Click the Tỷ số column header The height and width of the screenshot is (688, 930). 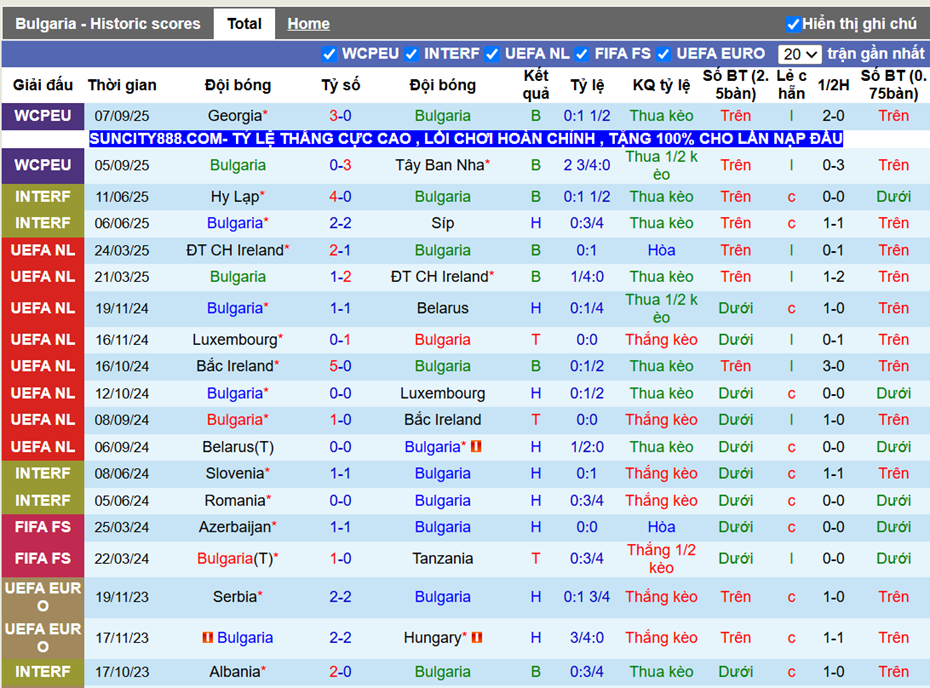pyautogui.click(x=340, y=85)
